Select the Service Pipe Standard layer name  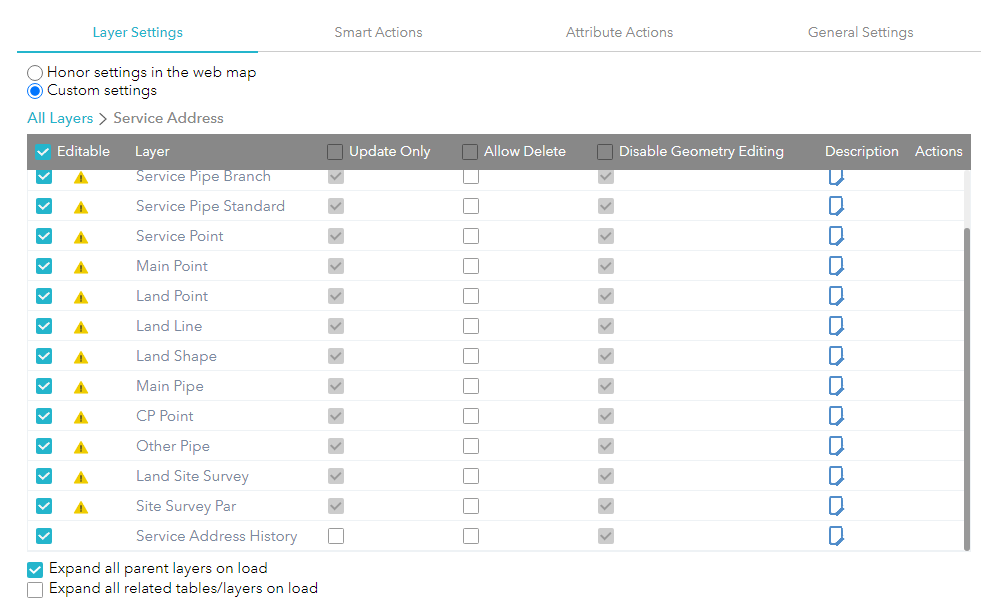tap(209, 206)
